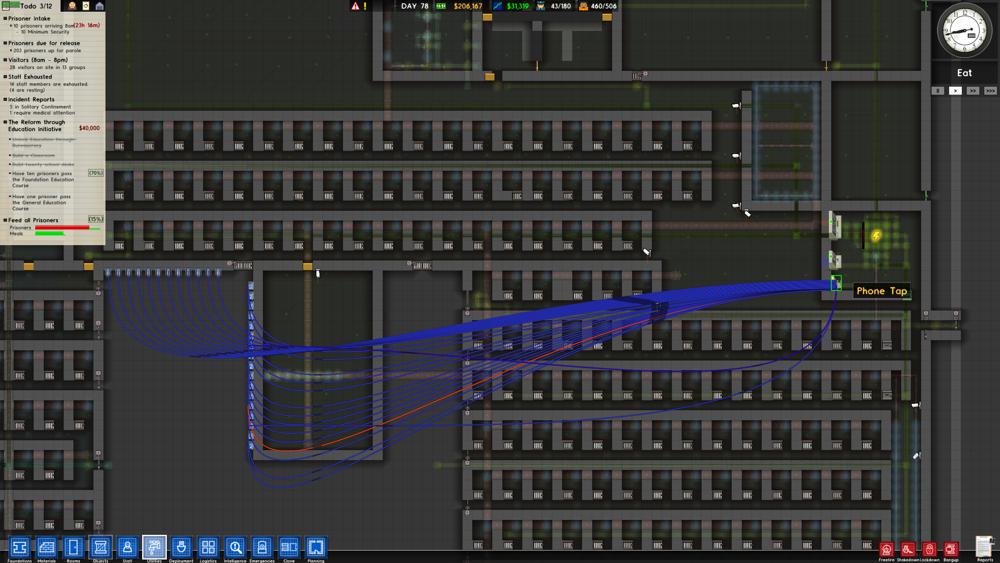
Task: Set game to normal play speed
Action: coord(955,91)
